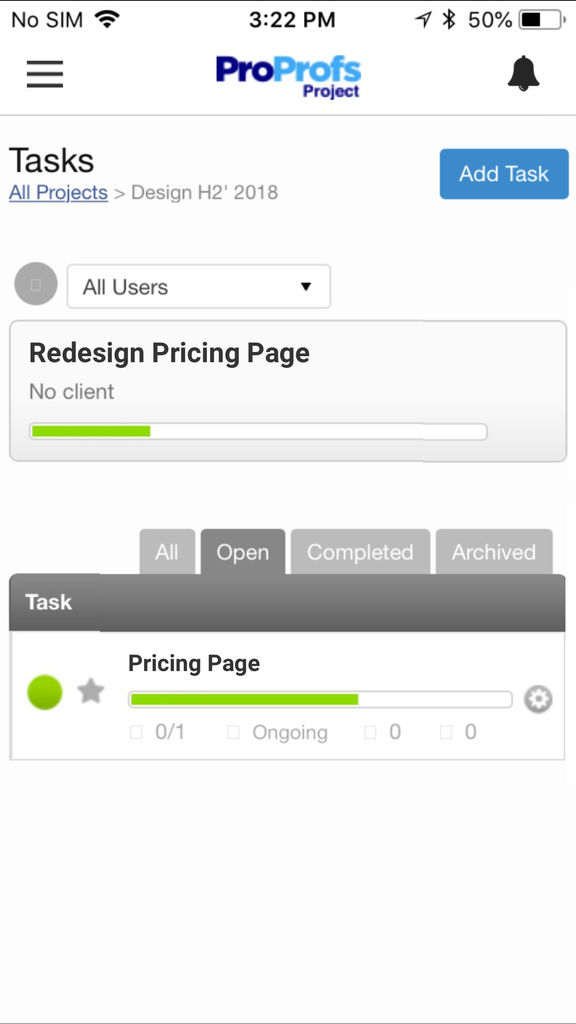Click the All Users dropdown arrow
The width and height of the screenshot is (576, 1024).
[306, 287]
